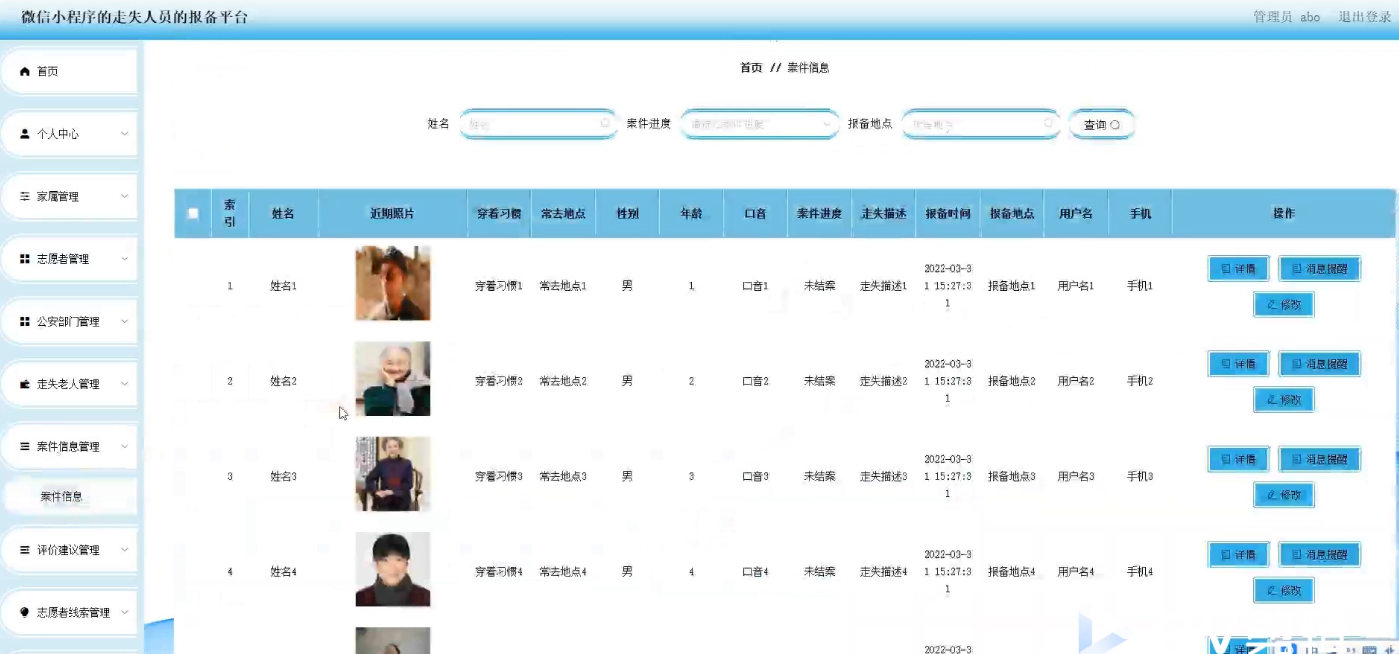Click the 首页 breadcrumb link

pos(751,68)
